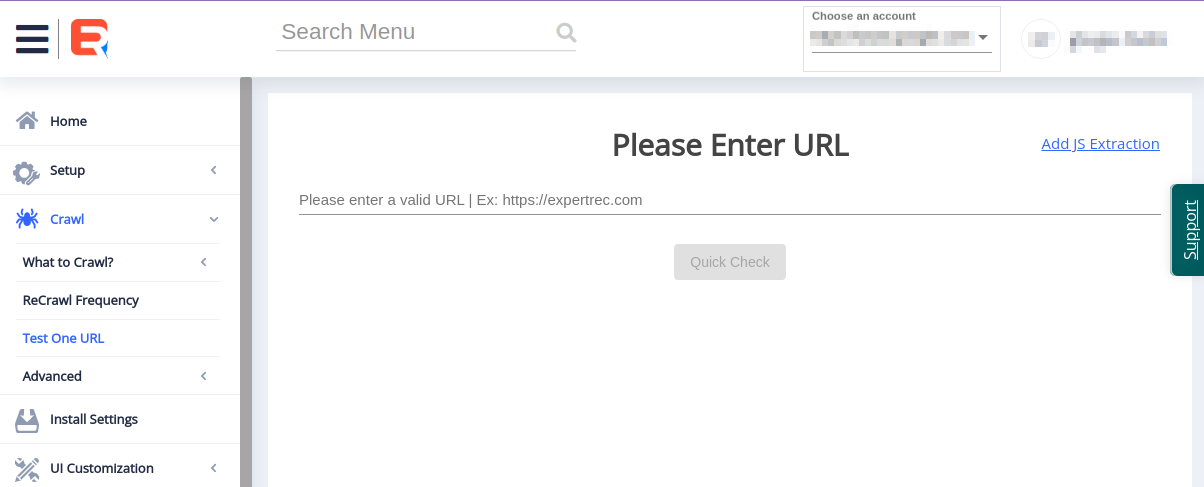
Task: Click the Install Settings icon
Action: [x=27, y=420]
